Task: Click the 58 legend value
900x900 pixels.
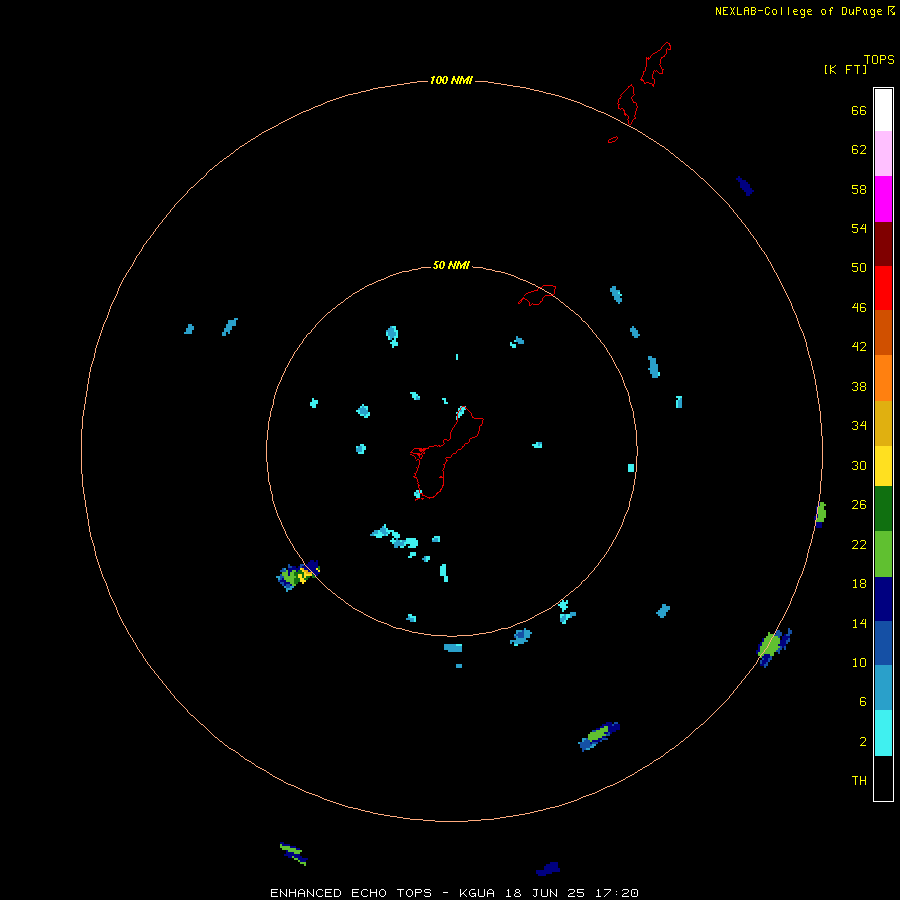Action: click(x=859, y=189)
